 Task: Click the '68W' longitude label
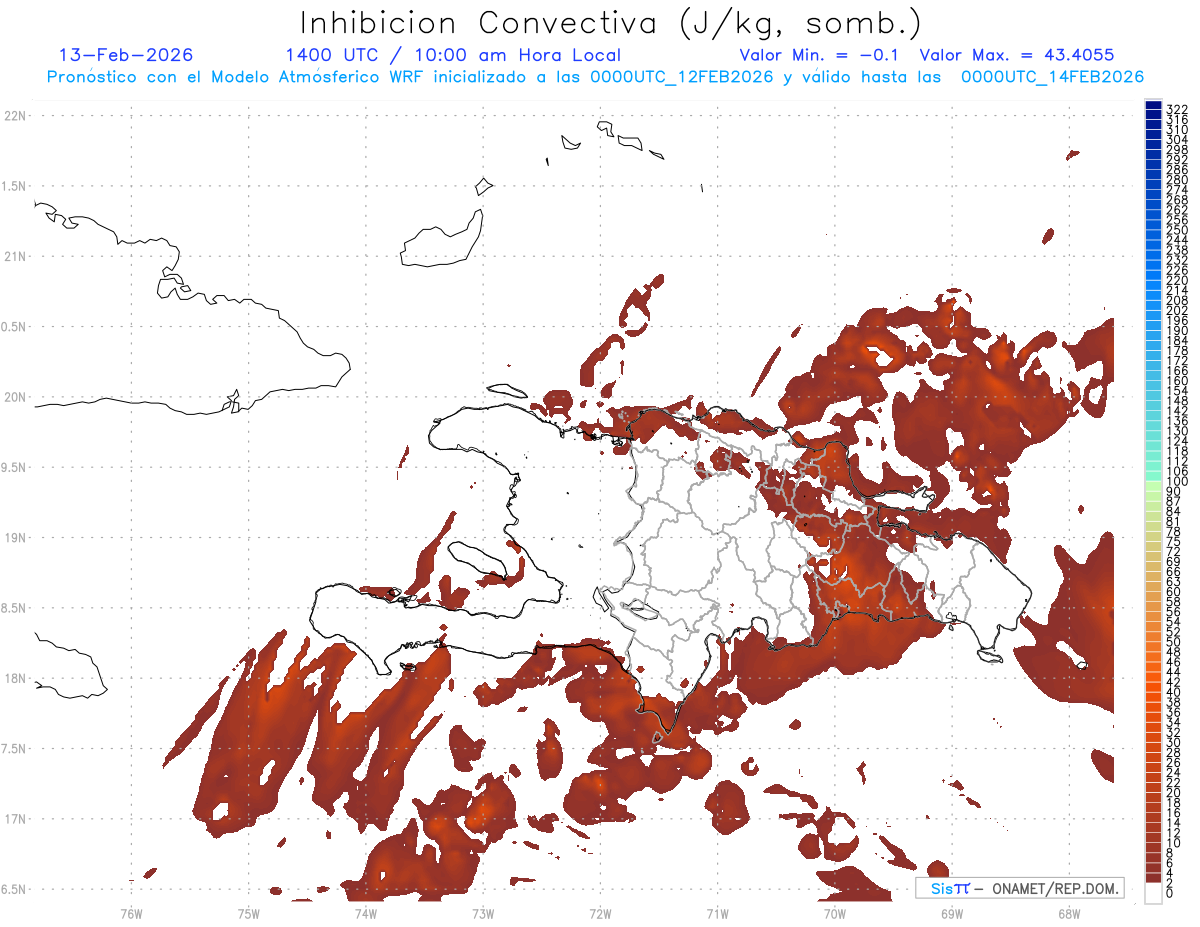pos(1069,913)
